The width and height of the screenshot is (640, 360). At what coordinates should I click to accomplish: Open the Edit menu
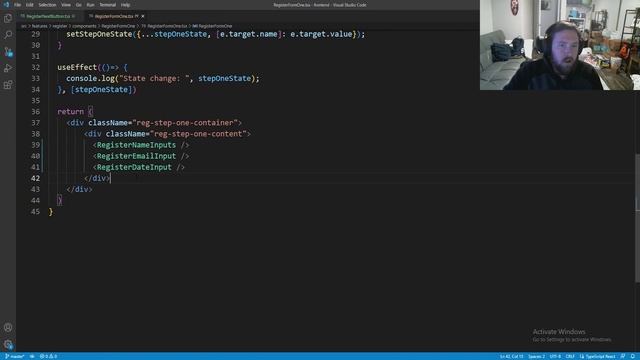30,5
